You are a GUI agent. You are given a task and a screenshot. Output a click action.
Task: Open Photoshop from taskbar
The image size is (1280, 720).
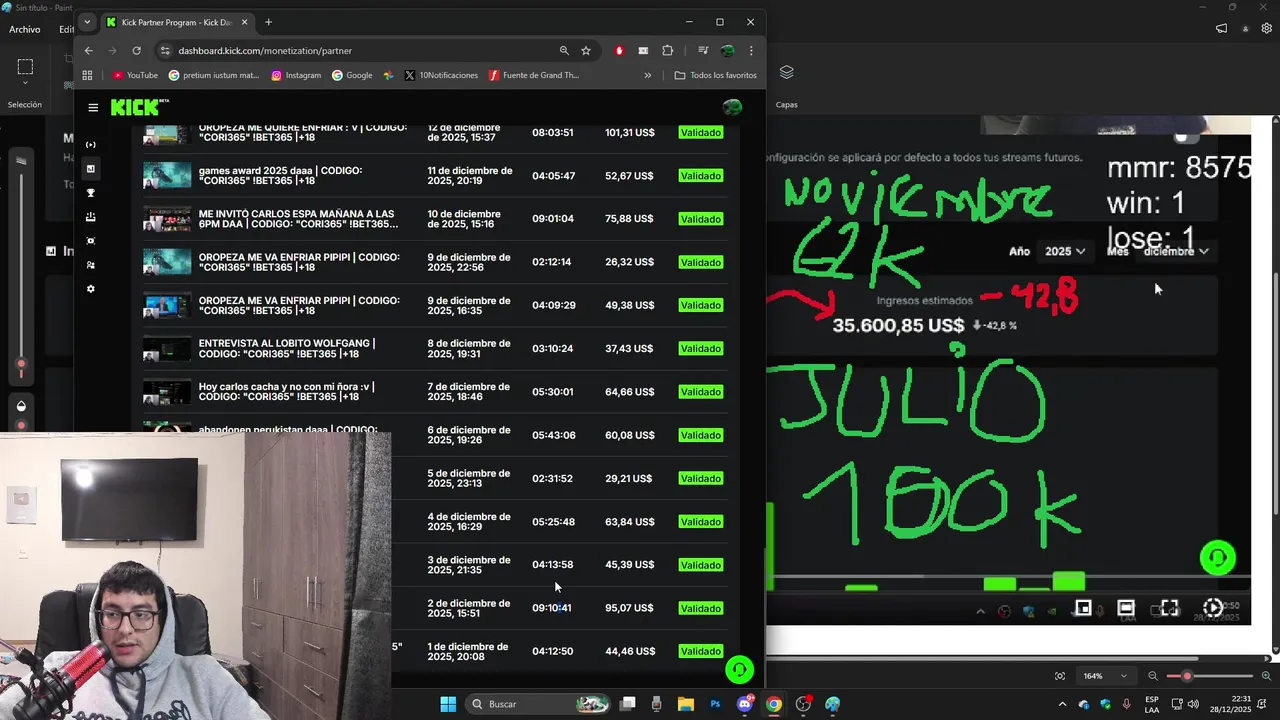(715, 704)
